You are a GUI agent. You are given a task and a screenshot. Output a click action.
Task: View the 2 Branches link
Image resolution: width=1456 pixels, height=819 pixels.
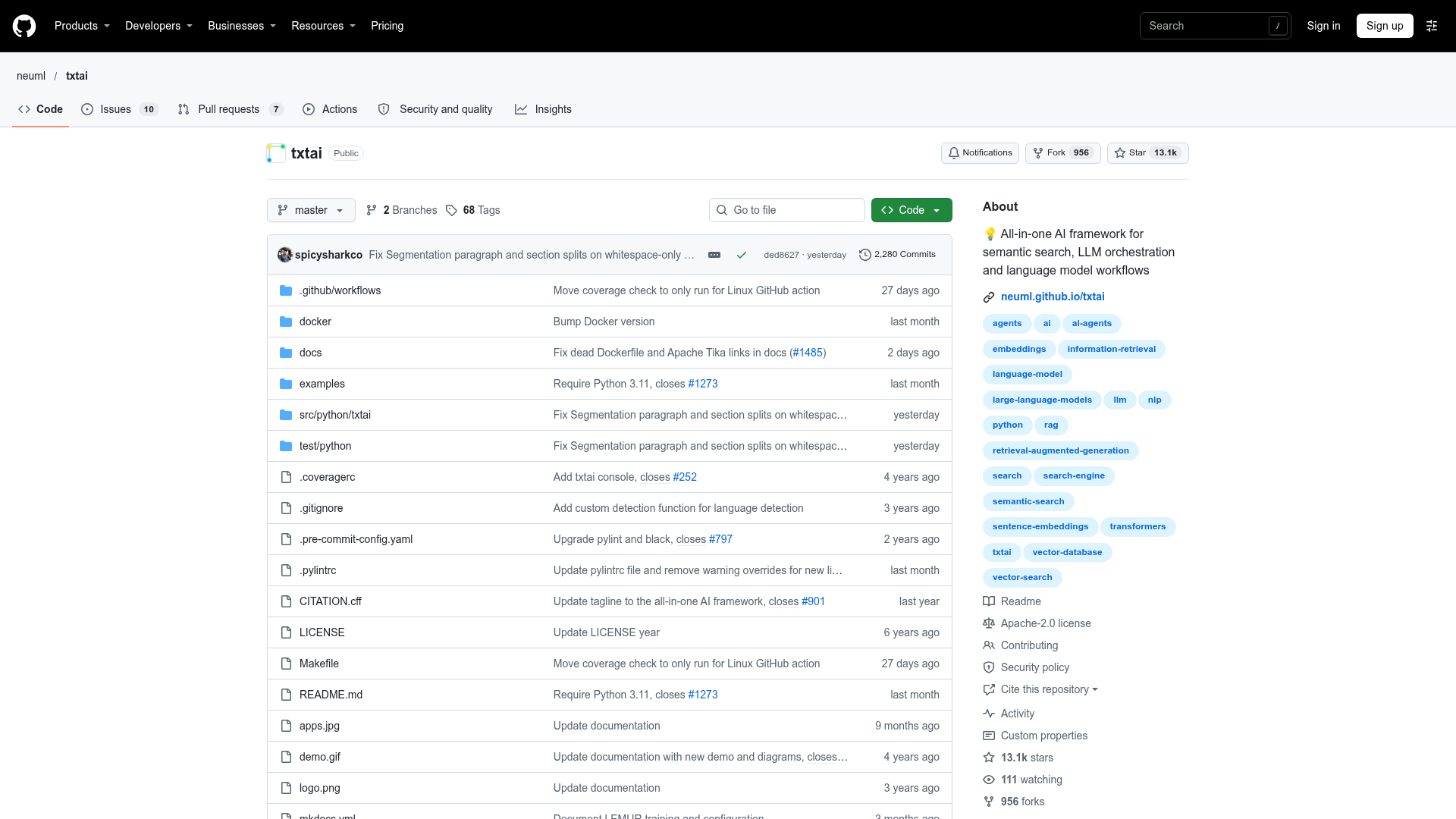(x=402, y=210)
